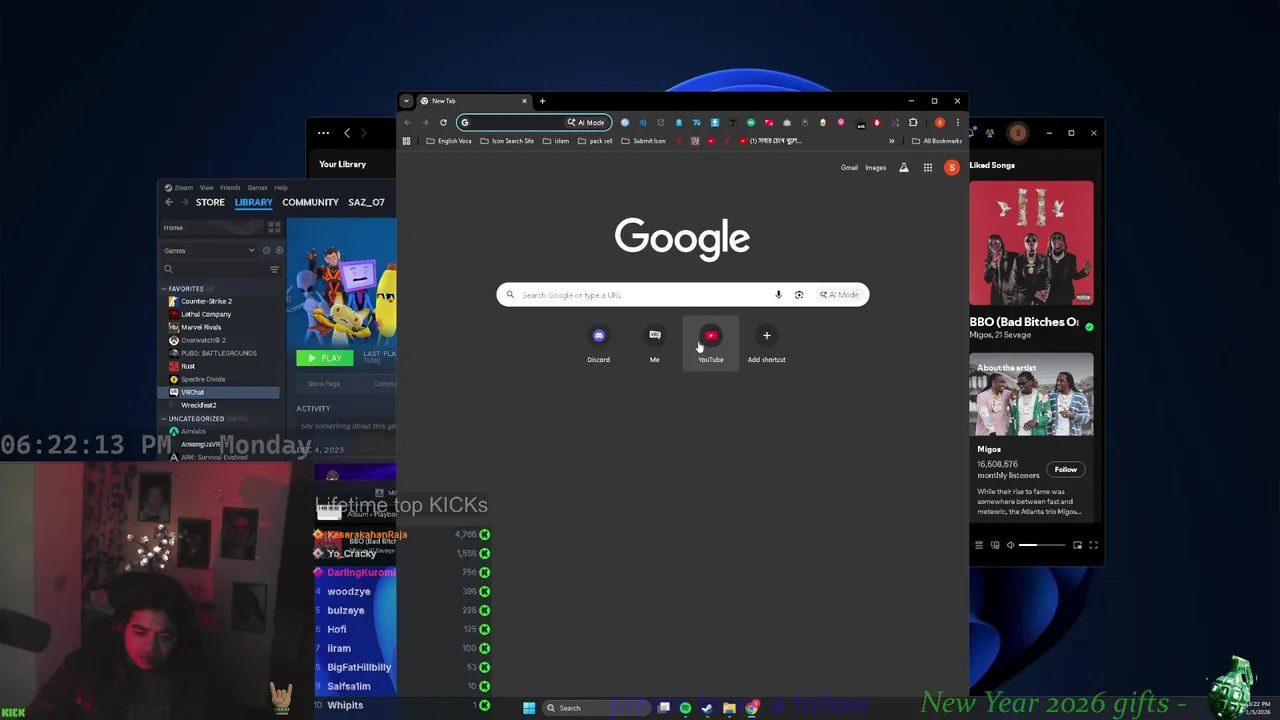Start voice search with microphone icon
Image resolution: width=1280 pixels, height=720 pixels.
(778, 295)
